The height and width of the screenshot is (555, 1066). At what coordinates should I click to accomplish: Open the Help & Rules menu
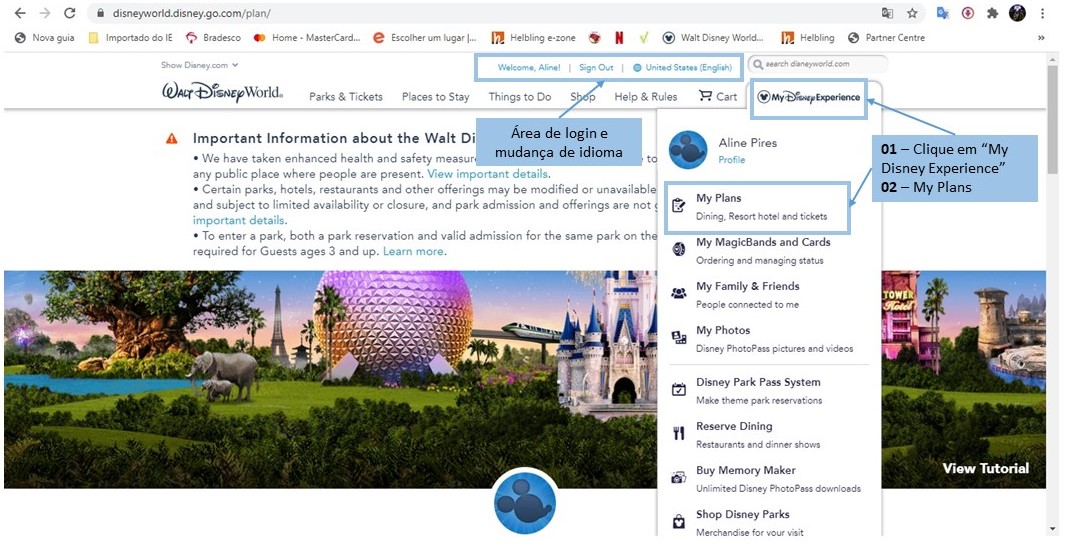[x=646, y=97]
